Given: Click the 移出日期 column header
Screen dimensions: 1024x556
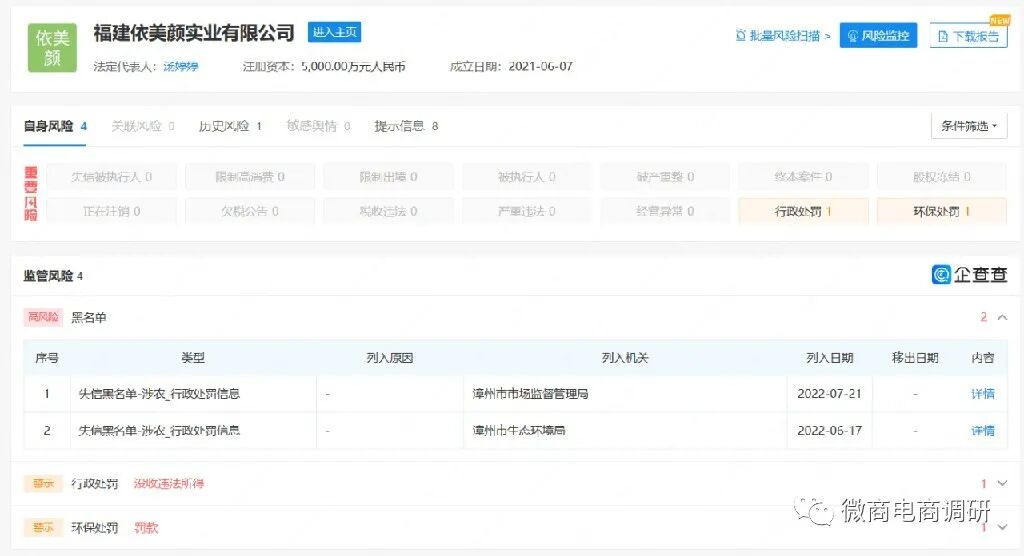Looking at the screenshot, I should click(915, 358).
